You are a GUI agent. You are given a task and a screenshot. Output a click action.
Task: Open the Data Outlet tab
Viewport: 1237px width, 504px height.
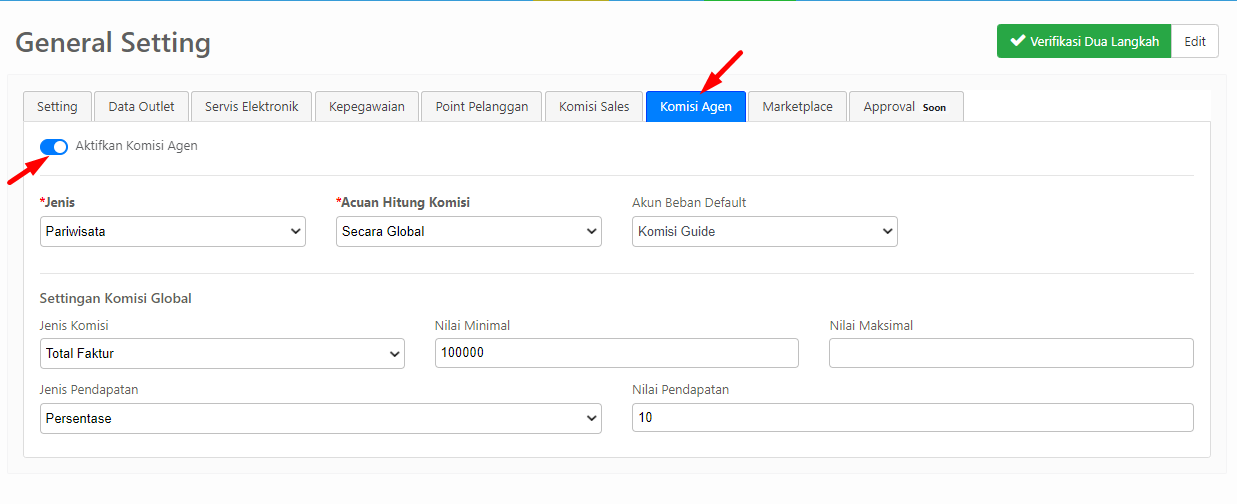pyautogui.click(x=141, y=106)
